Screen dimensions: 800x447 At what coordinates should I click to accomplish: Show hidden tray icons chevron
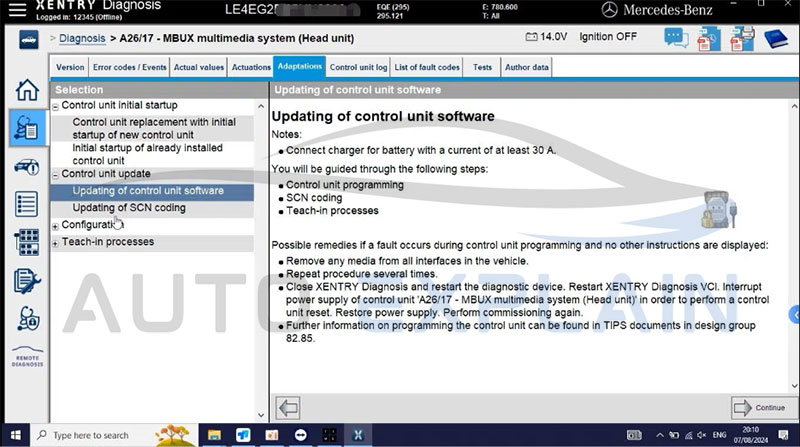coord(660,435)
